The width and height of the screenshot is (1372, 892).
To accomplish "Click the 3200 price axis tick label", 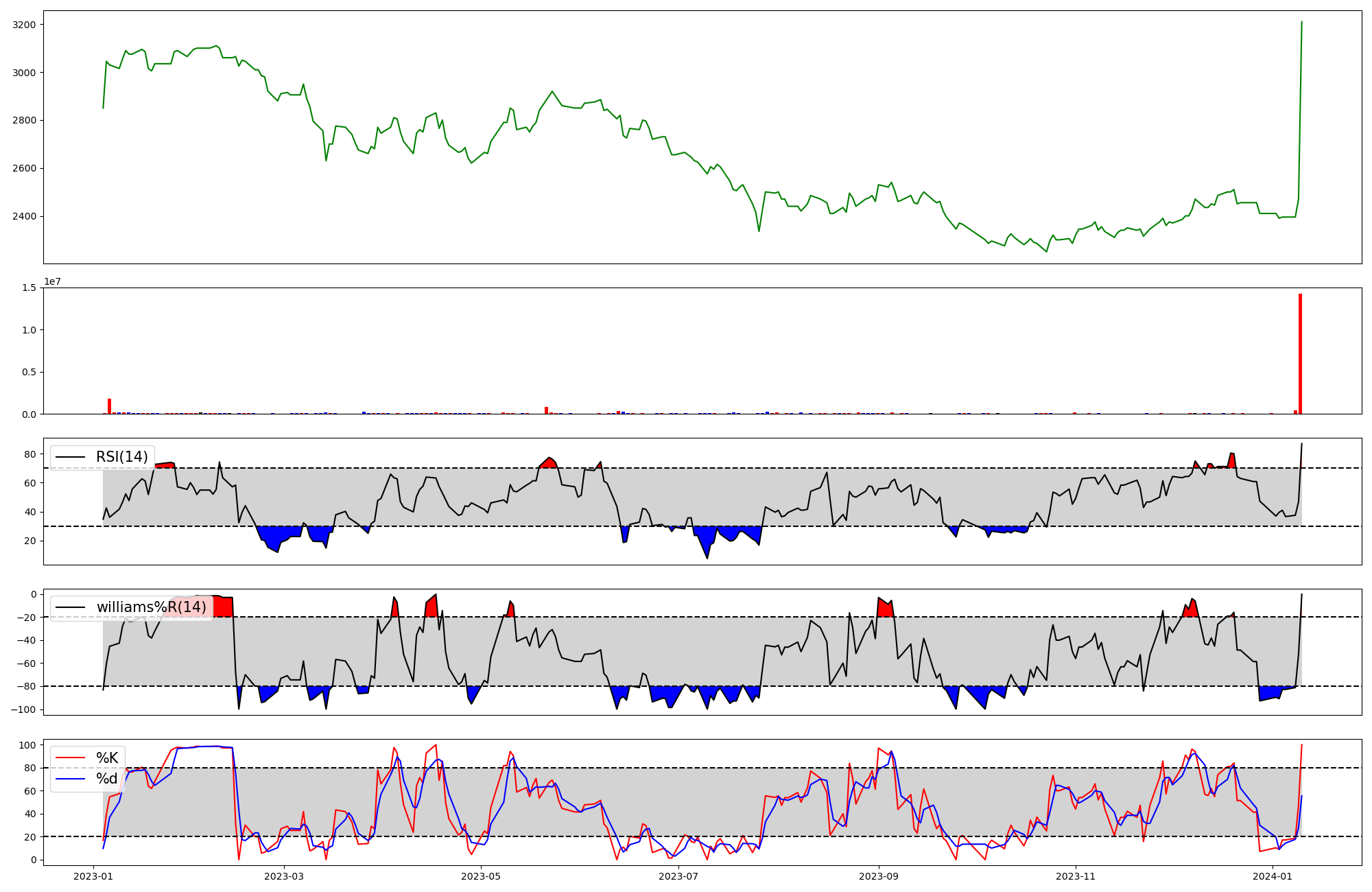I will click(x=25, y=25).
